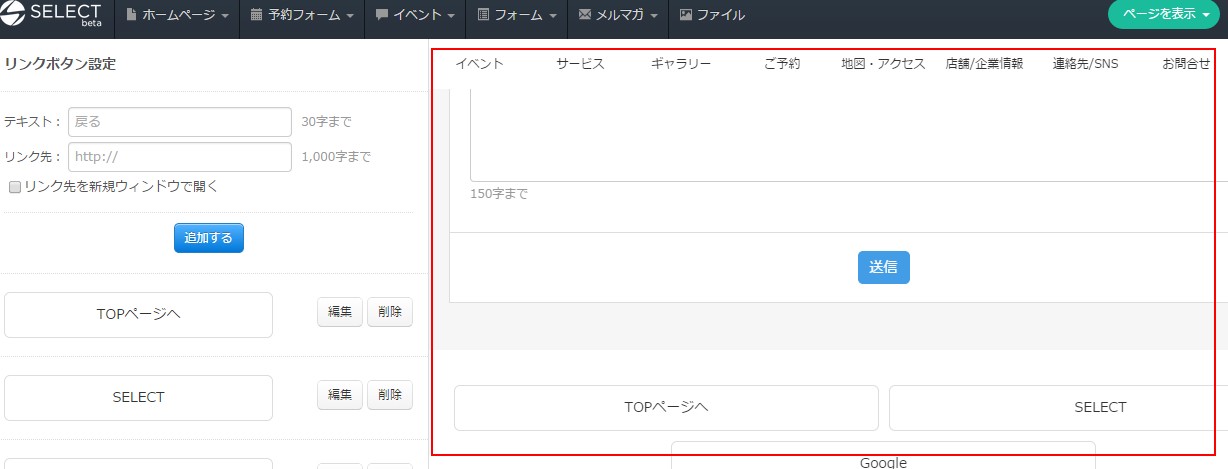1228x469 pixels.
Task: Enable リンク先を新規ウィンドウで開く checkbox
Action: point(15,187)
